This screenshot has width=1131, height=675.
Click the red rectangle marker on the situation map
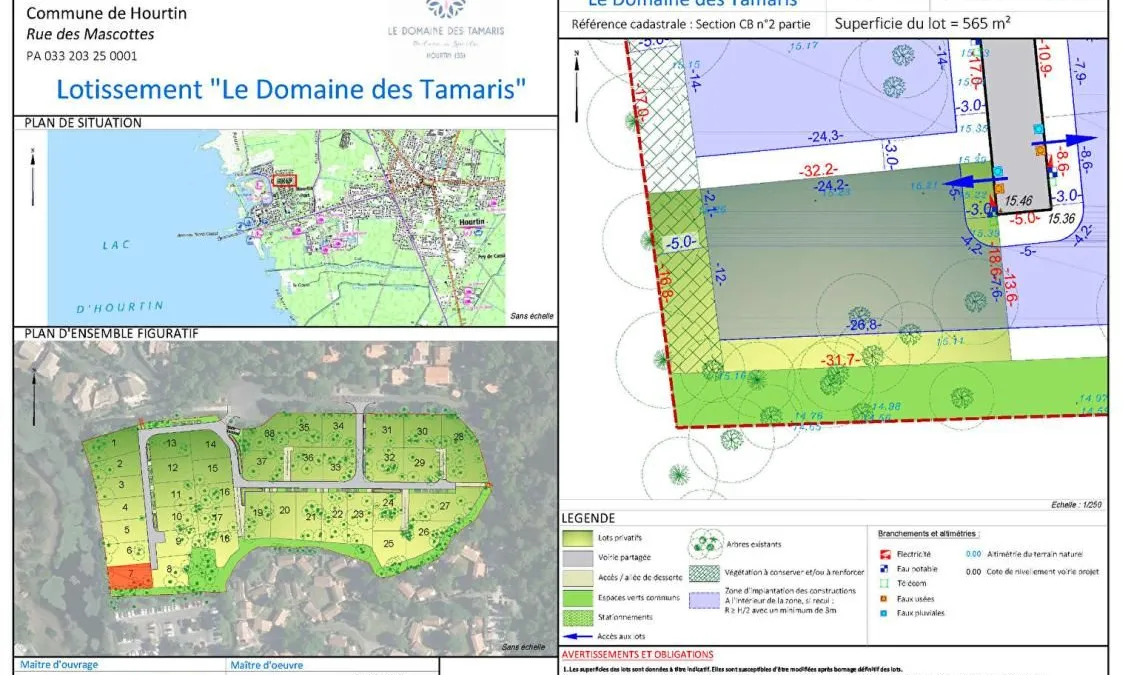284,180
